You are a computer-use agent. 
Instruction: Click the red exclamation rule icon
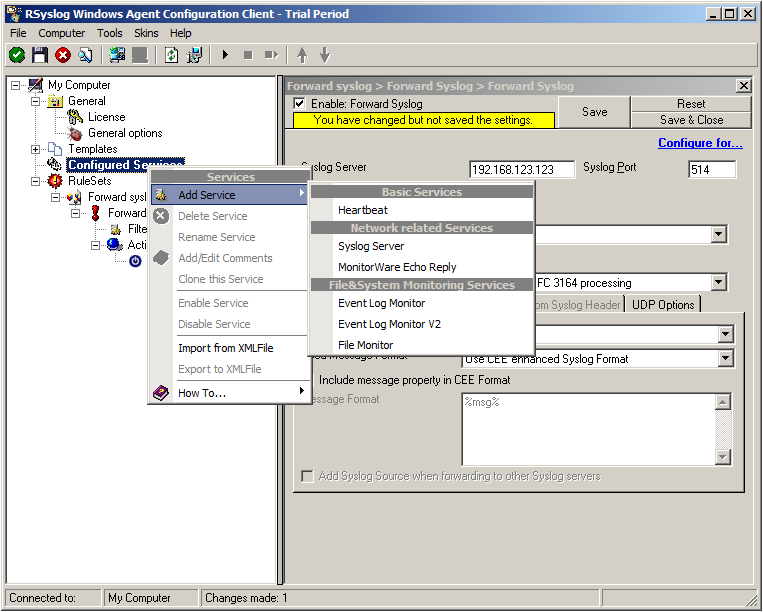point(95,213)
